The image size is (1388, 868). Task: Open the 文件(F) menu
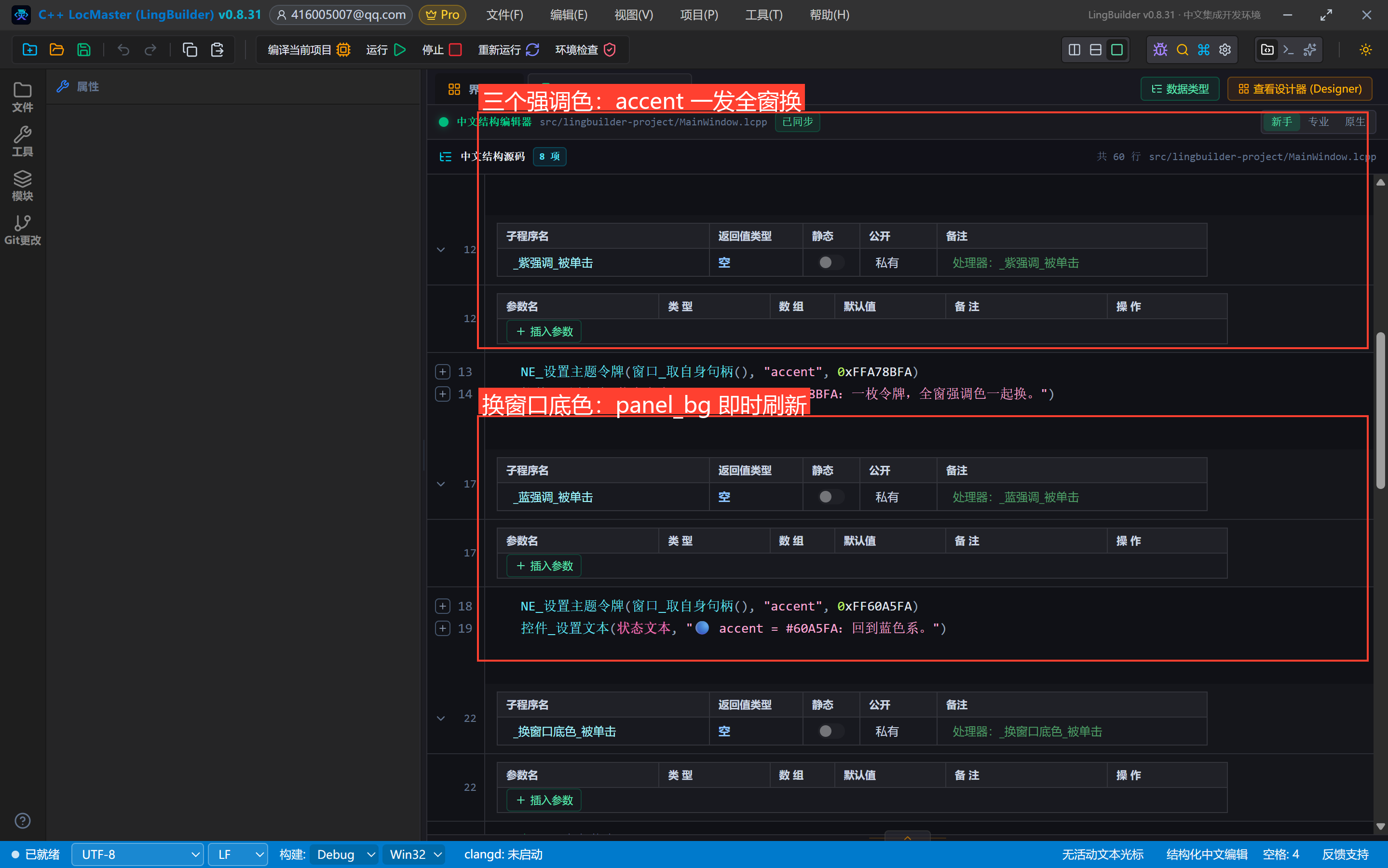(504, 15)
